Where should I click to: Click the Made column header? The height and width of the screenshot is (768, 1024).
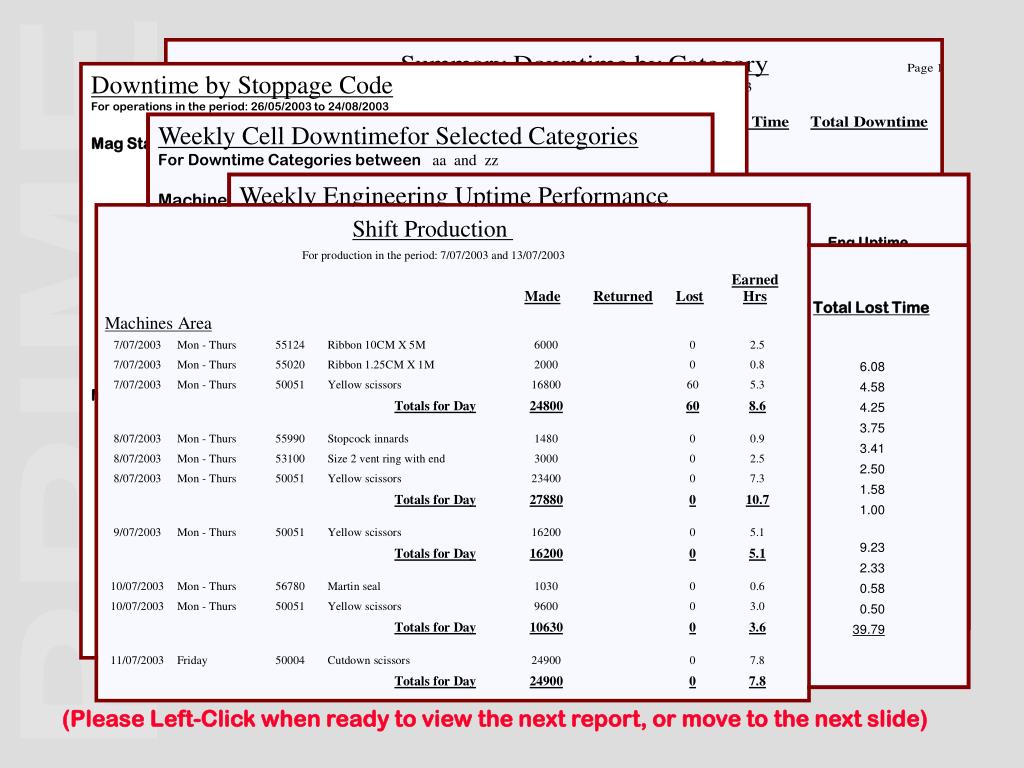click(x=542, y=296)
